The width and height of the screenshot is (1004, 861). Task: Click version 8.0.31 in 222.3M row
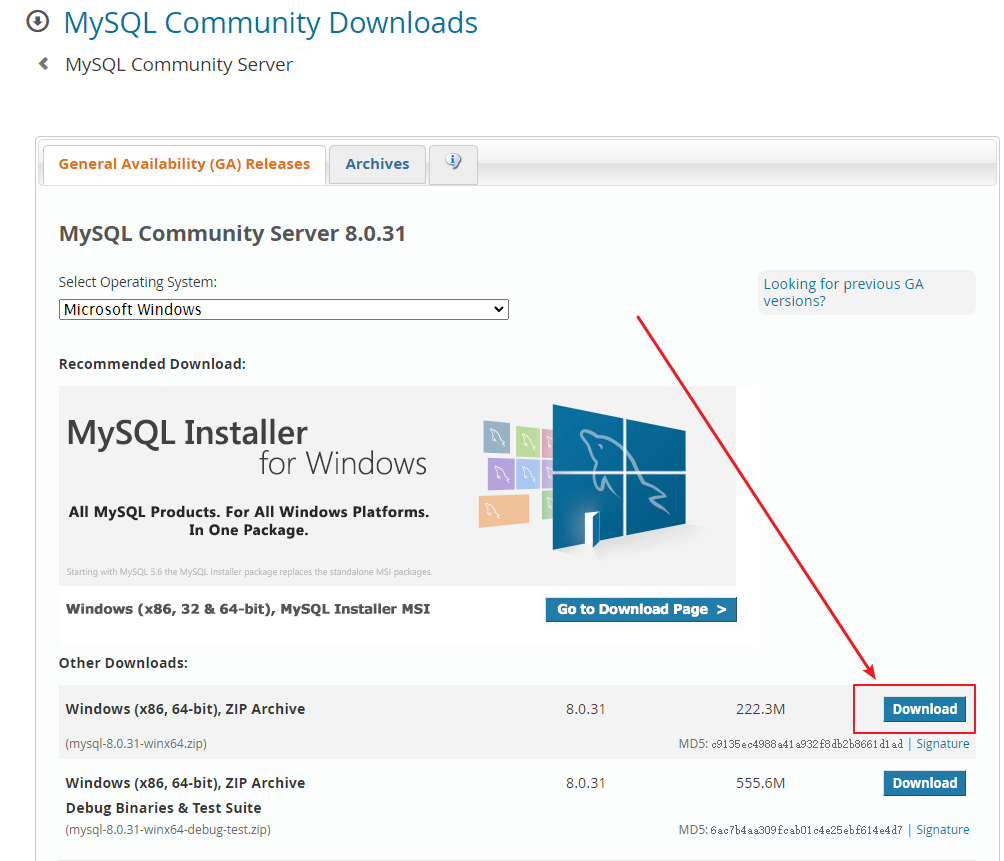[585, 709]
